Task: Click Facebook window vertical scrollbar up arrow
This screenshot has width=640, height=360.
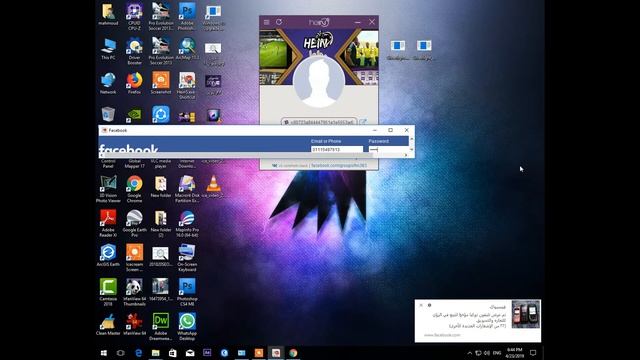Action: [411, 139]
